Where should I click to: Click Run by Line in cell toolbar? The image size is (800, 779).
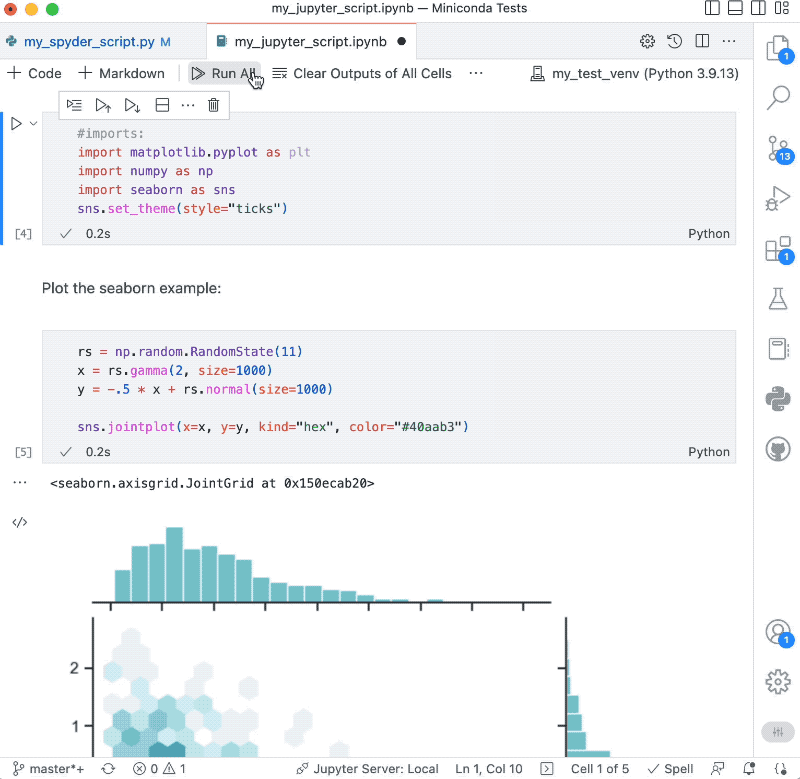pyautogui.click(x=74, y=106)
